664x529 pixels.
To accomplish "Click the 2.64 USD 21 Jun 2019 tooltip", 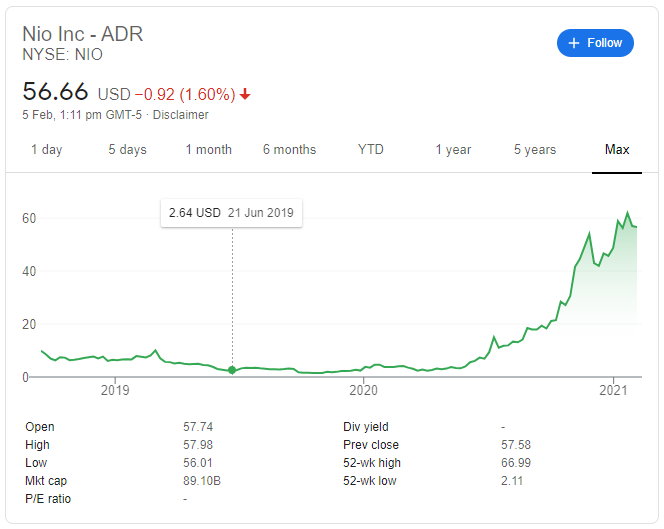I will (231, 213).
